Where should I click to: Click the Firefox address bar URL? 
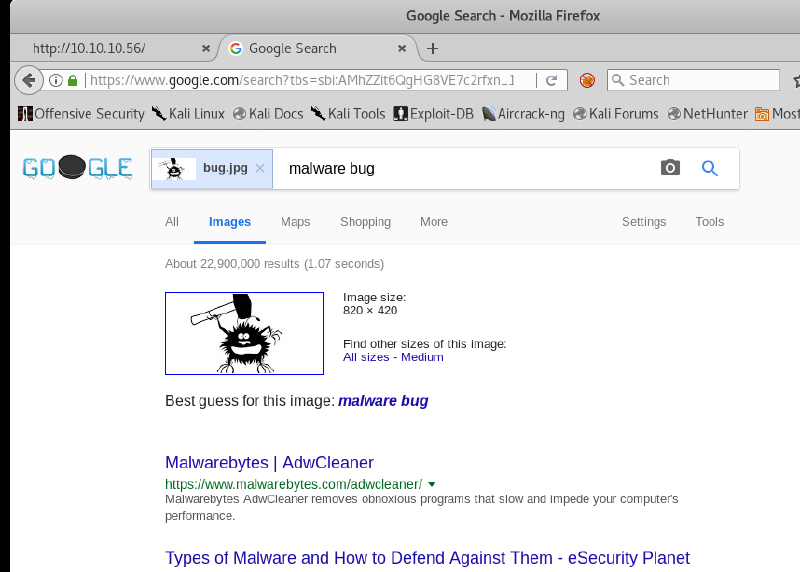click(x=302, y=80)
